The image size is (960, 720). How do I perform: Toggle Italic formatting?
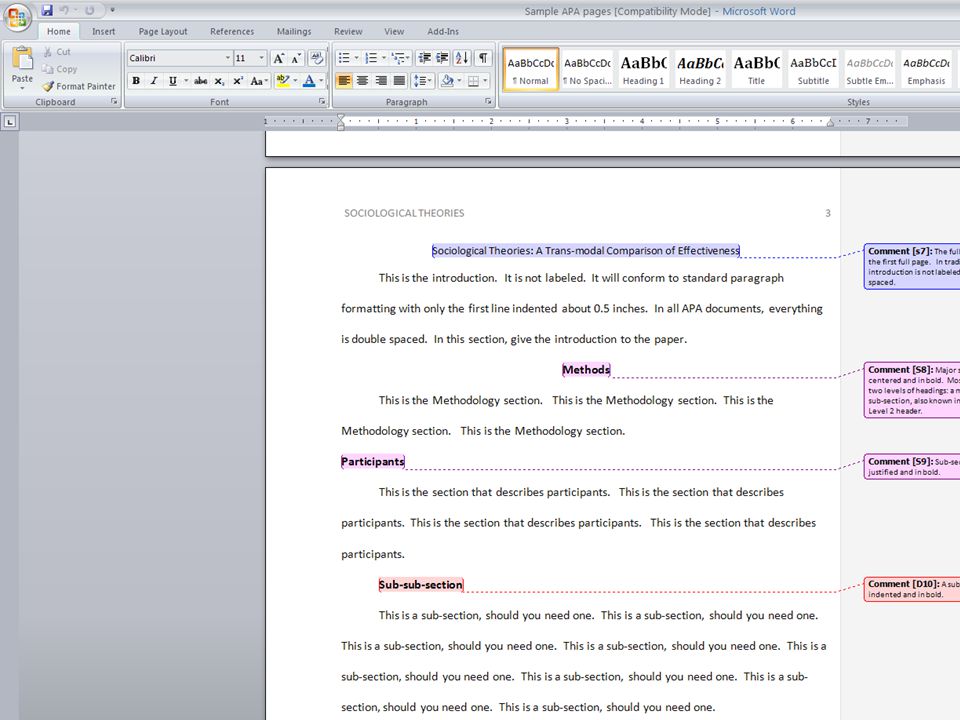click(154, 81)
